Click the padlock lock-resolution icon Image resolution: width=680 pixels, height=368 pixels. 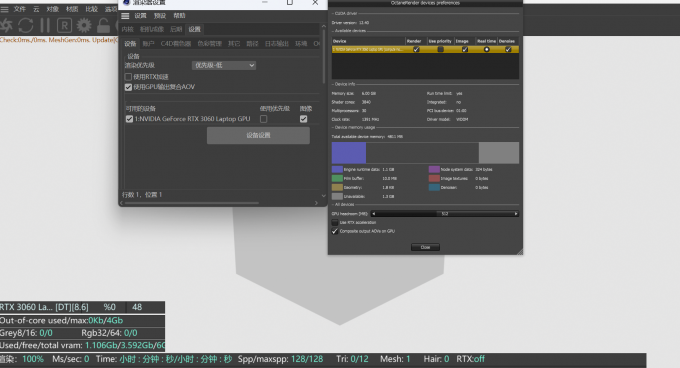click(103, 26)
